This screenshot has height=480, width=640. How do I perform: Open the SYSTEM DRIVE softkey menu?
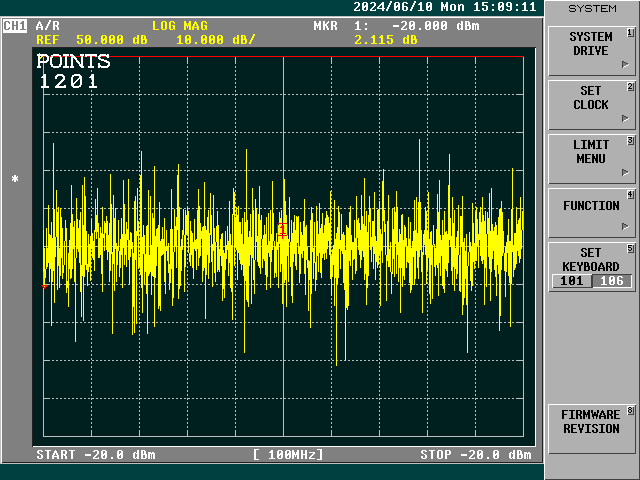tap(590, 44)
